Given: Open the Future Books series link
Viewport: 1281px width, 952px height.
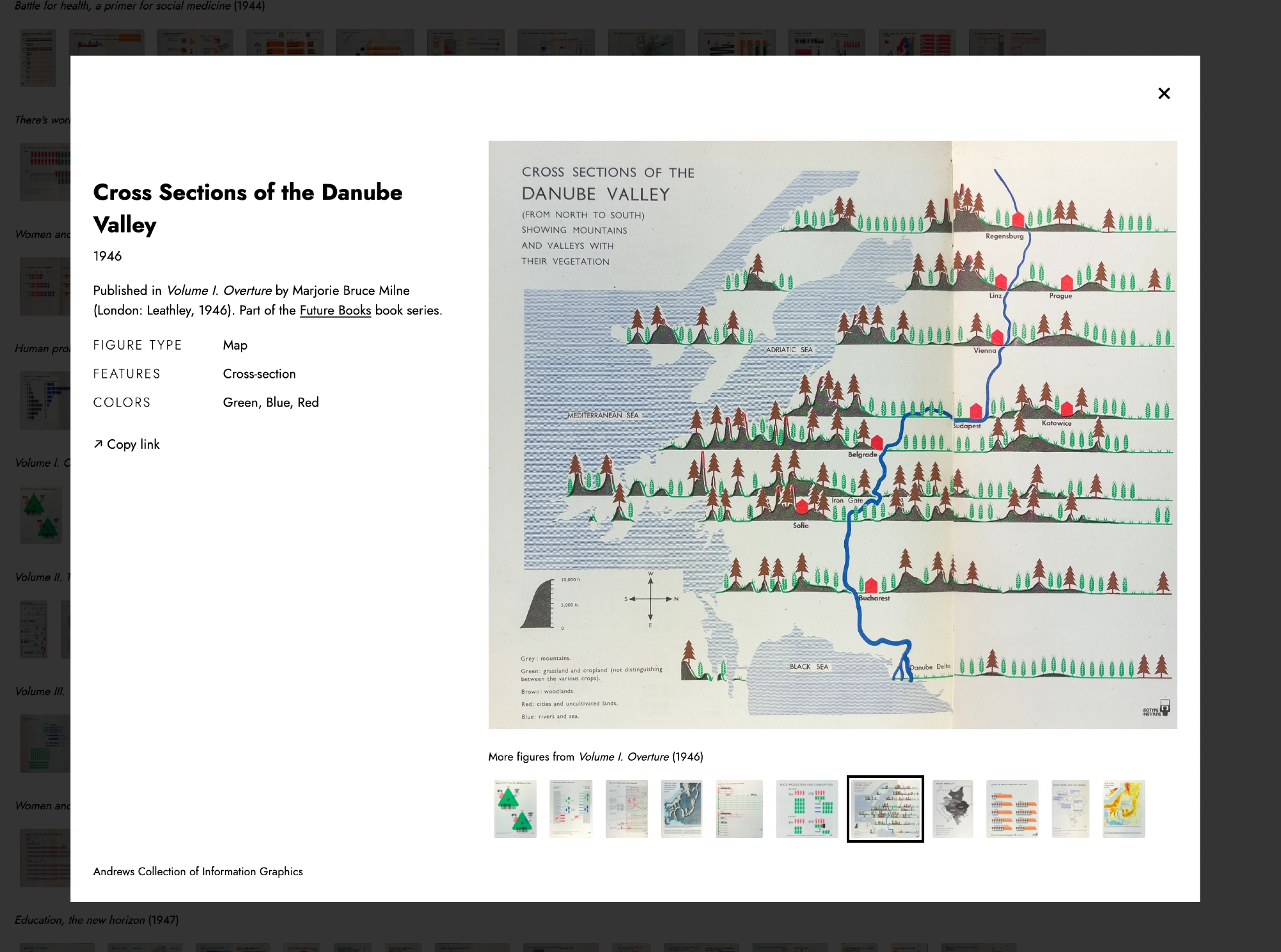Looking at the screenshot, I should 335,311.
